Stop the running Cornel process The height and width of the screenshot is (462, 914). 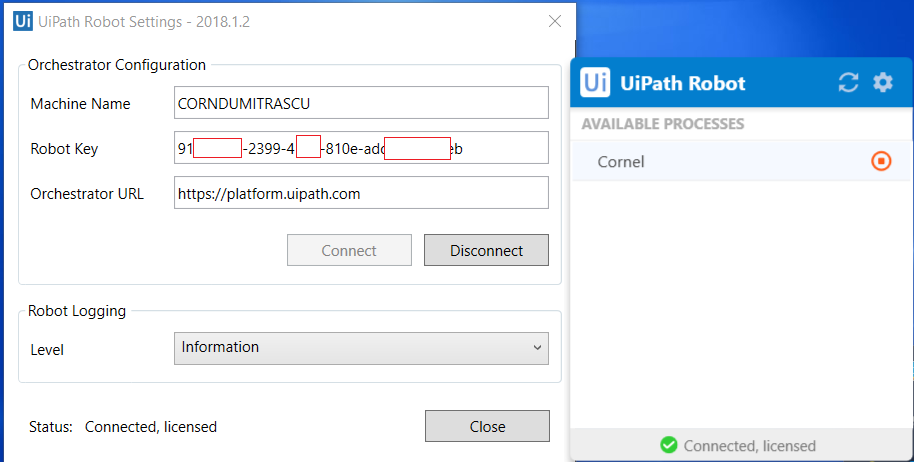pyautogui.click(x=881, y=161)
